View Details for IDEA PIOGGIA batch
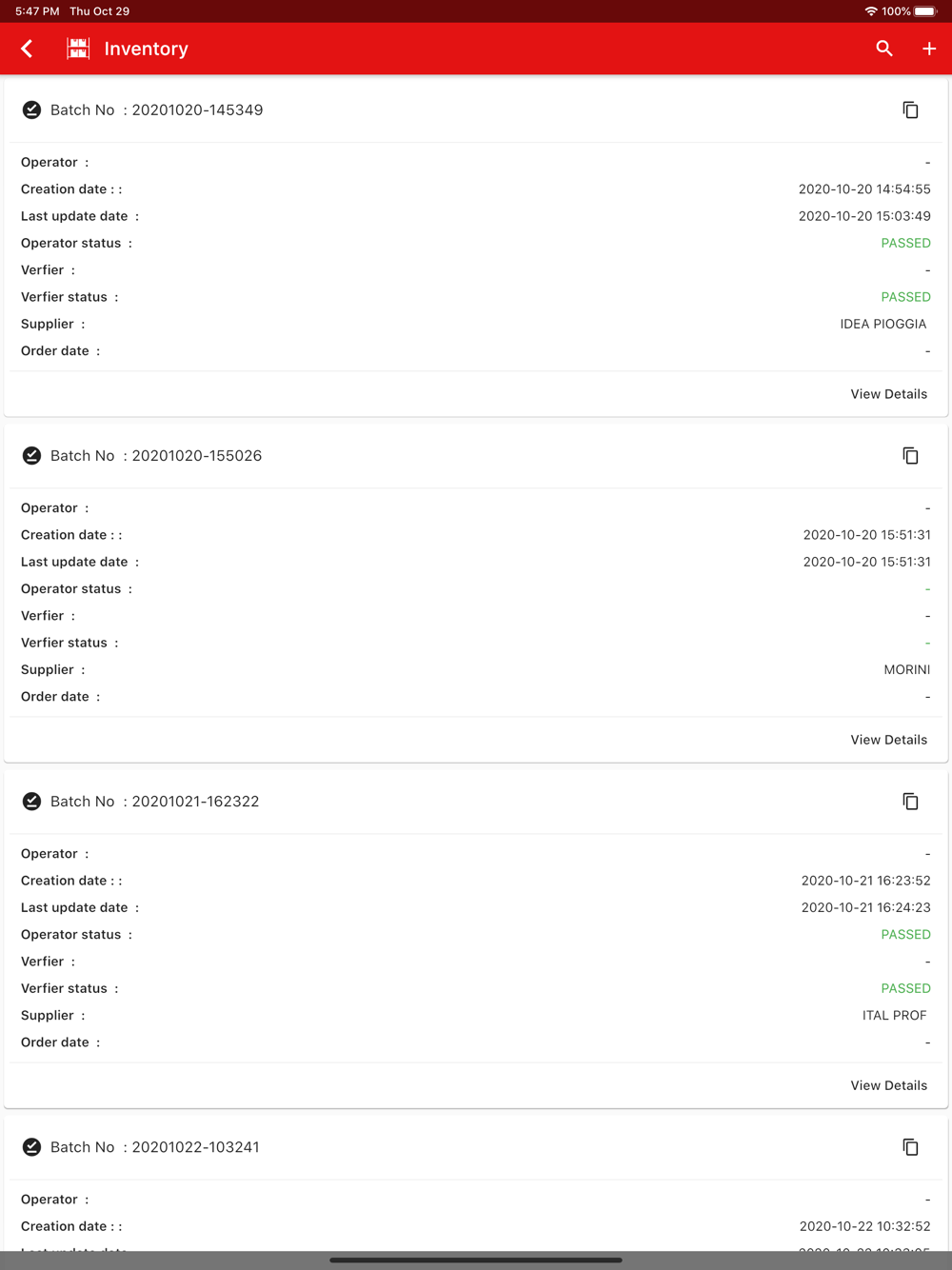Screen dimensions: 952x1270 point(888,394)
